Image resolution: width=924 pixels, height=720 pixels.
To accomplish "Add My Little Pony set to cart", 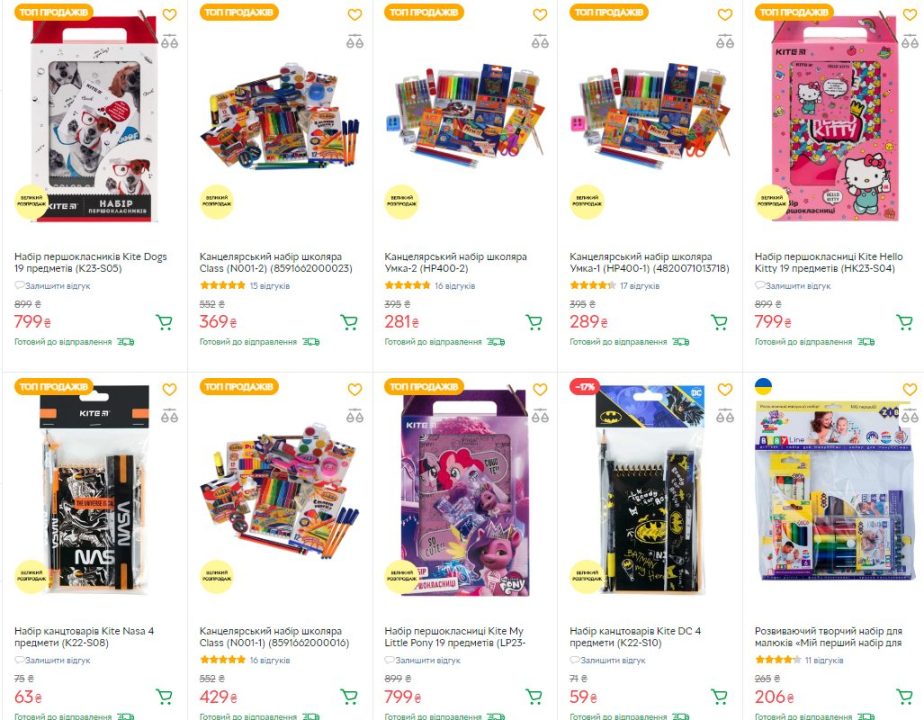I will (x=534, y=697).
